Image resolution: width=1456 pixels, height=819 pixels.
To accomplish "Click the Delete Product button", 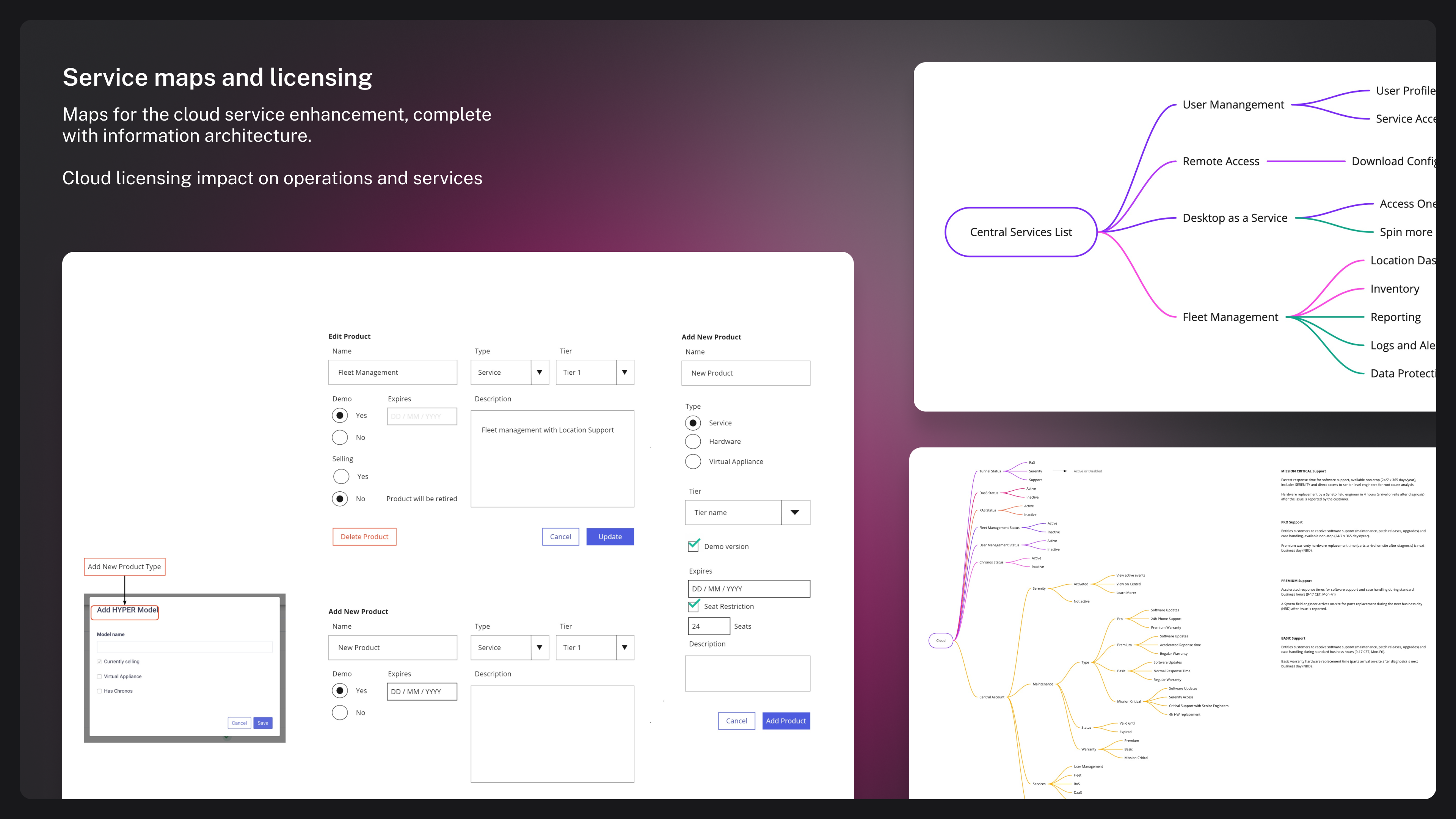I will [364, 537].
